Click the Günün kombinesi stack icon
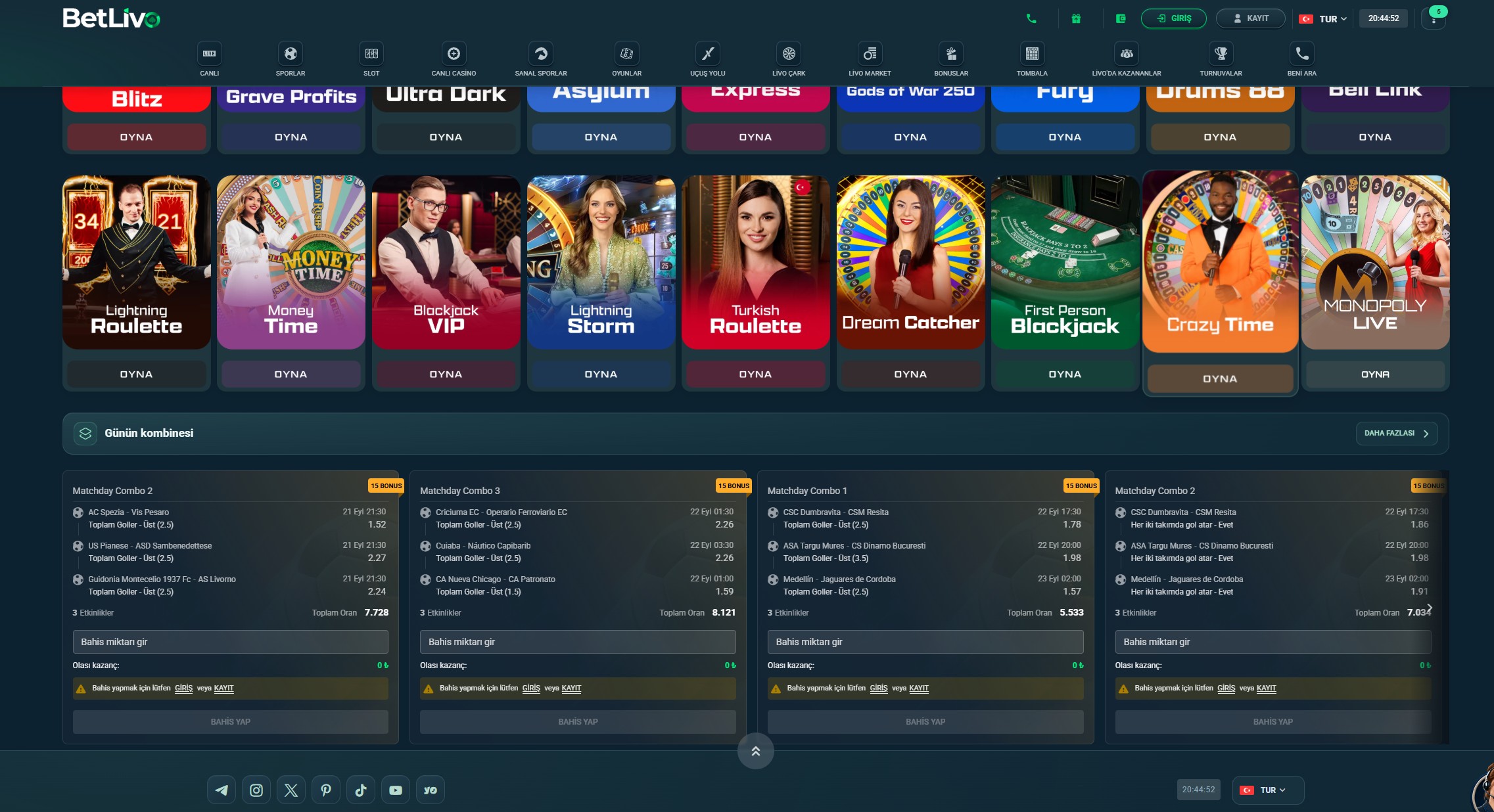 (x=85, y=434)
